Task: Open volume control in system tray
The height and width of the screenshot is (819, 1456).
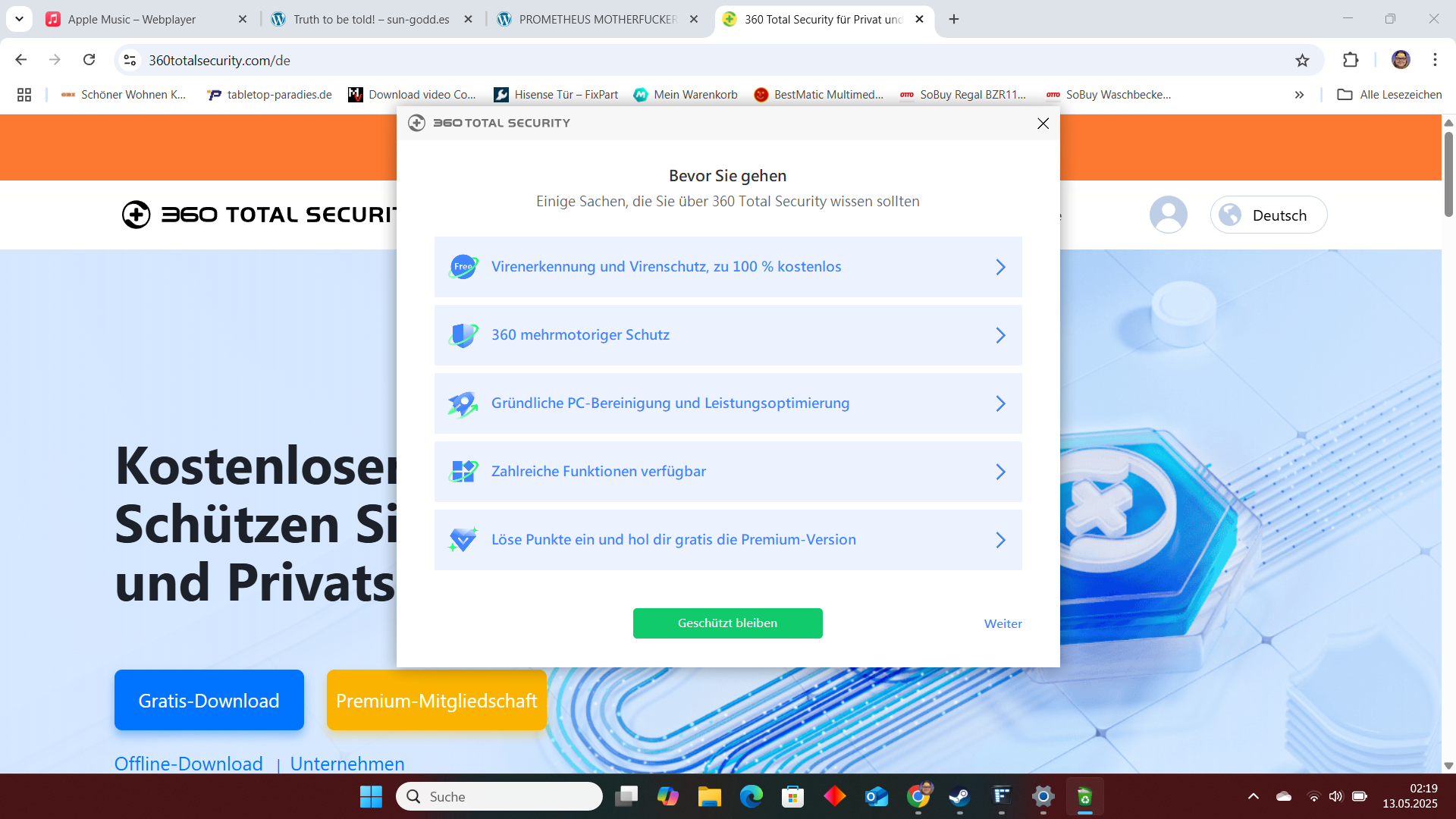Action: [x=1336, y=796]
